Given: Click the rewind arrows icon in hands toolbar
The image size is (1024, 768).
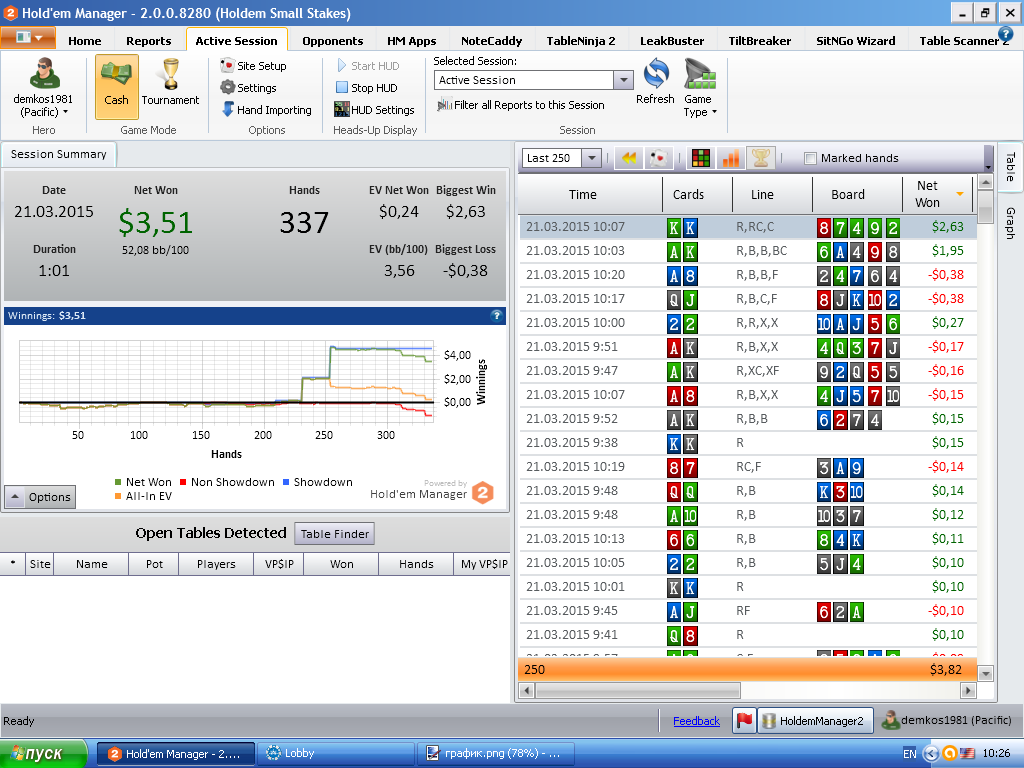Looking at the screenshot, I should click(x=629, y=158).
